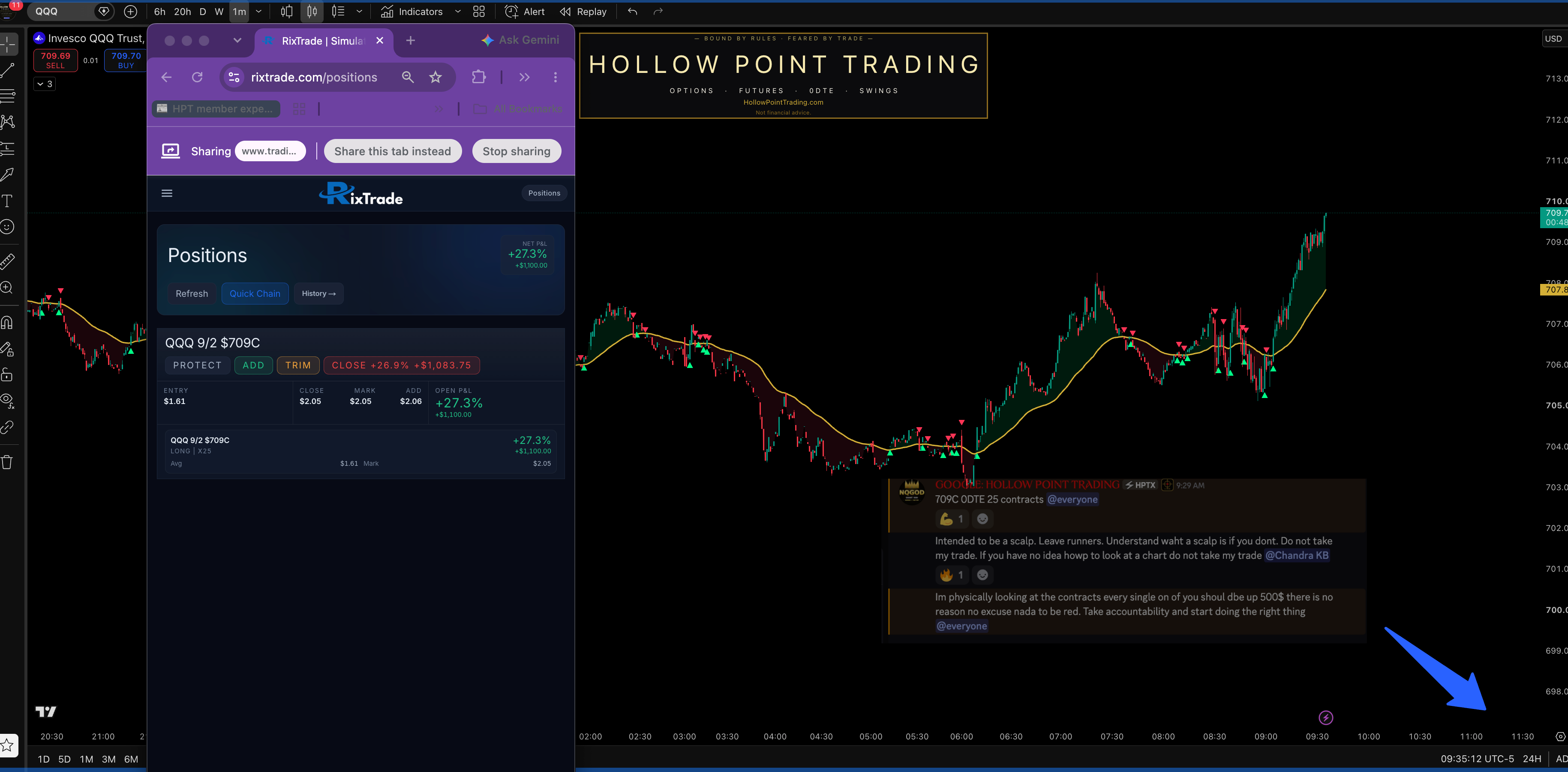Toggle lock all drawings padlock
This screenshot has width=1568, height=772.
(8, 374)
